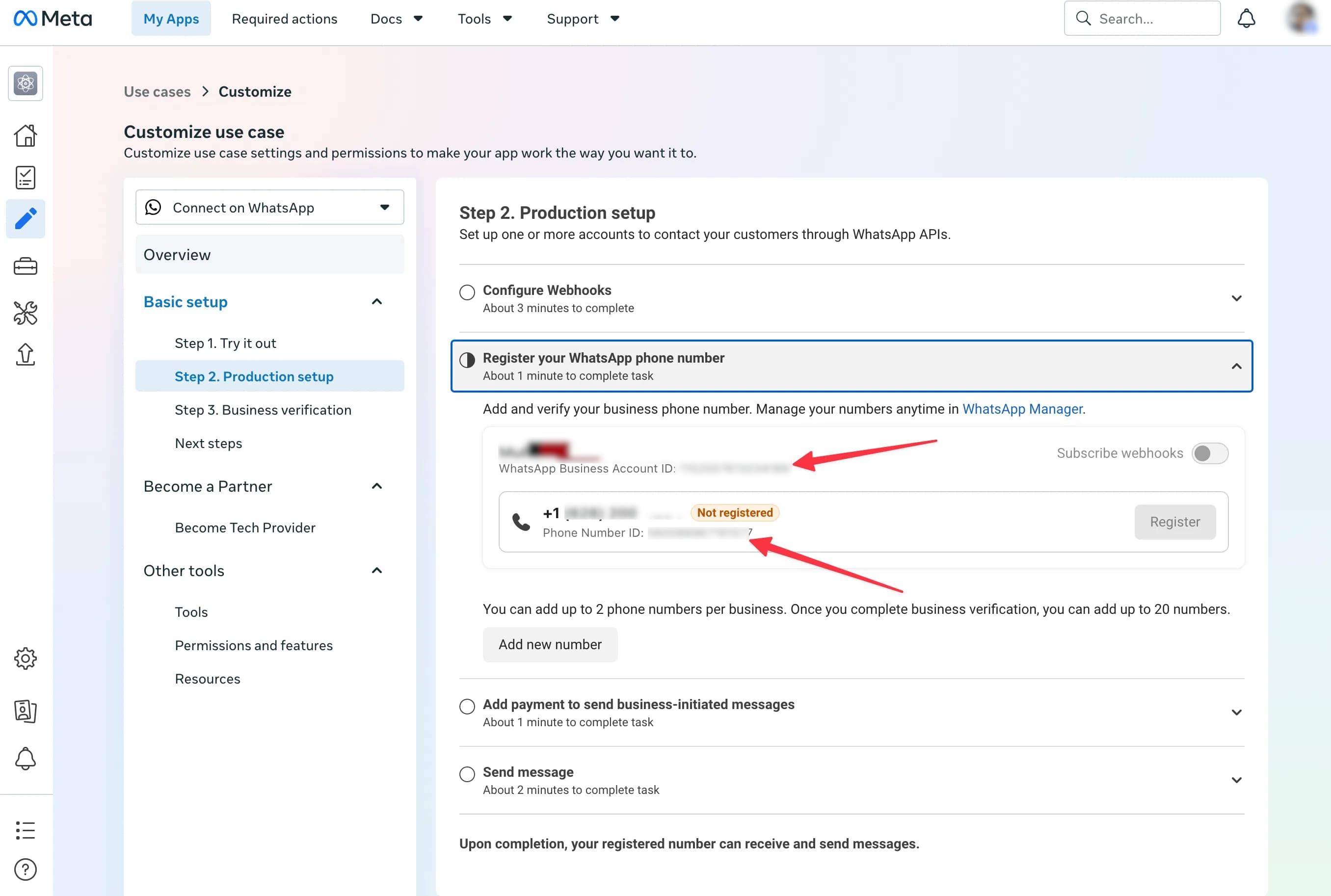Select Step 2. Production setup
Screen dimensions: 1331x896
(x=270, y=376)
